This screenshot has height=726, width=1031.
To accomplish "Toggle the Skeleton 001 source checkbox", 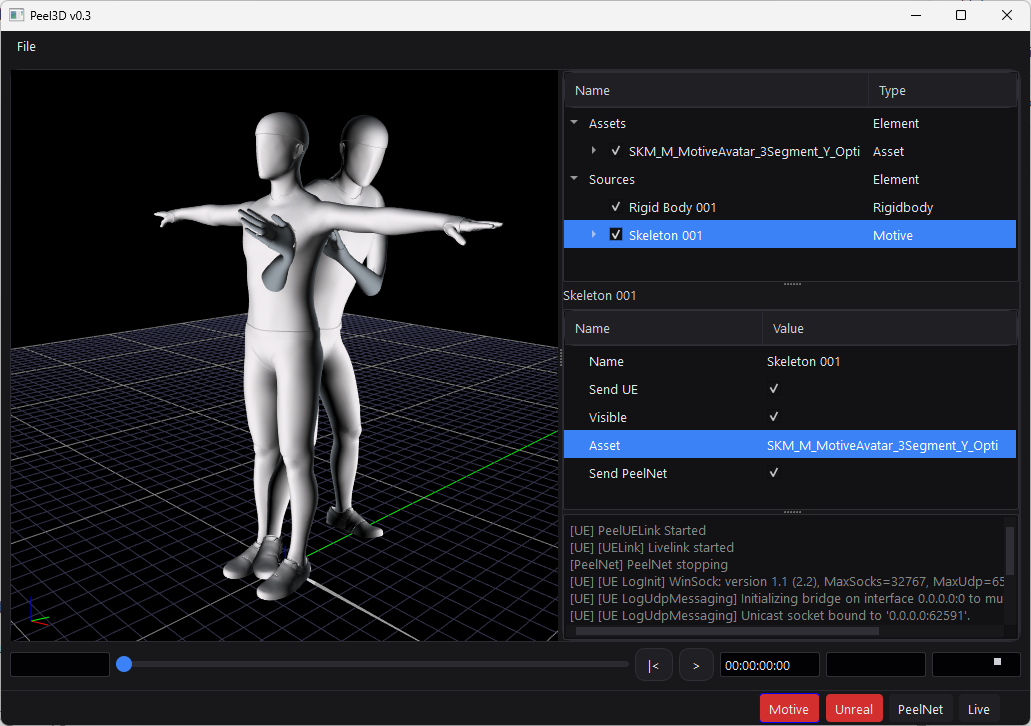I will (616, 235).
